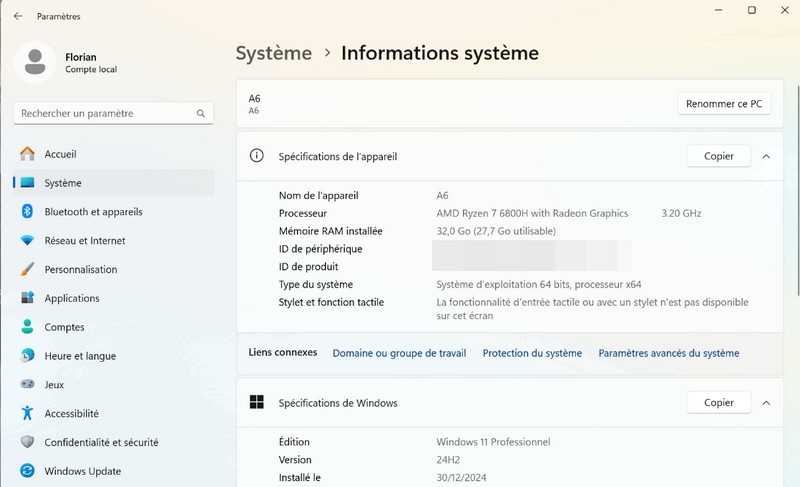Collapse the Spécifications de l'appareil section
Screen dimensions: 800x487
tap(766, 156)
